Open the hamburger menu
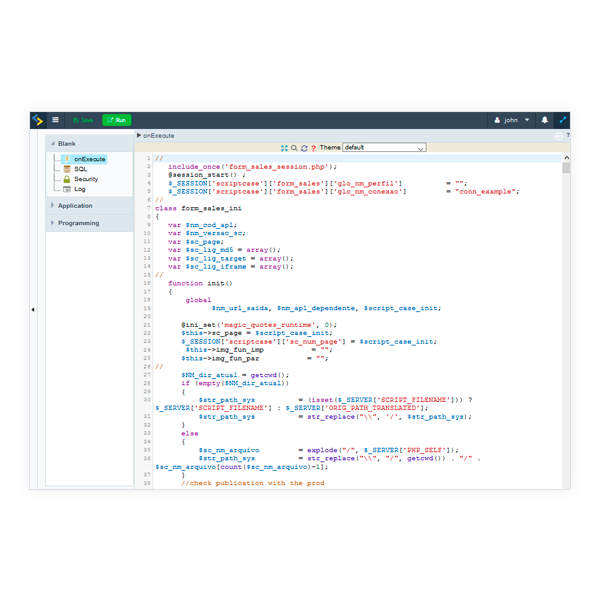This screenshot has height=600, width=600. tap(56, 120)
